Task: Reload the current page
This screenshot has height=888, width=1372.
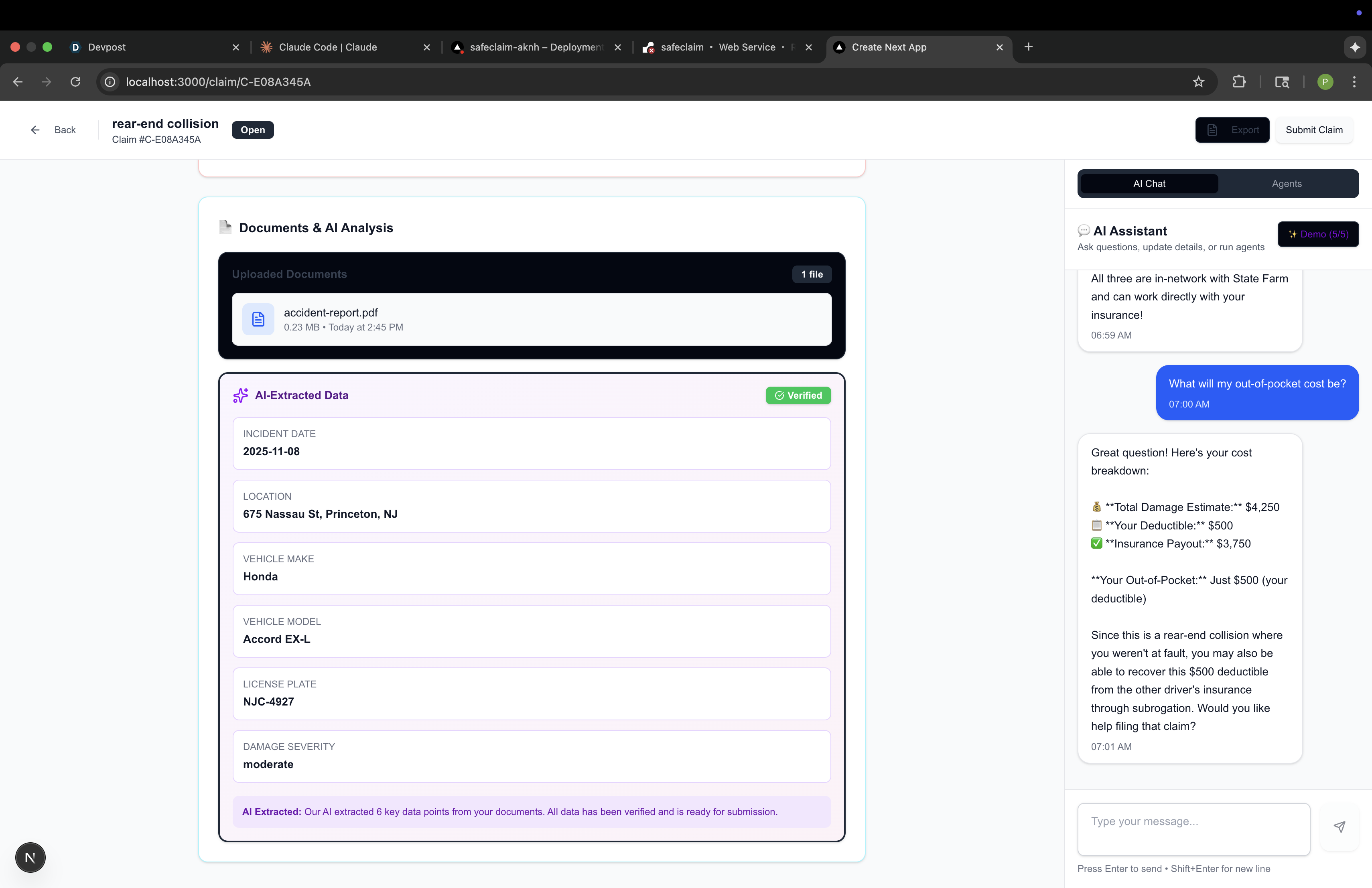Action: (x=75, y=82)
